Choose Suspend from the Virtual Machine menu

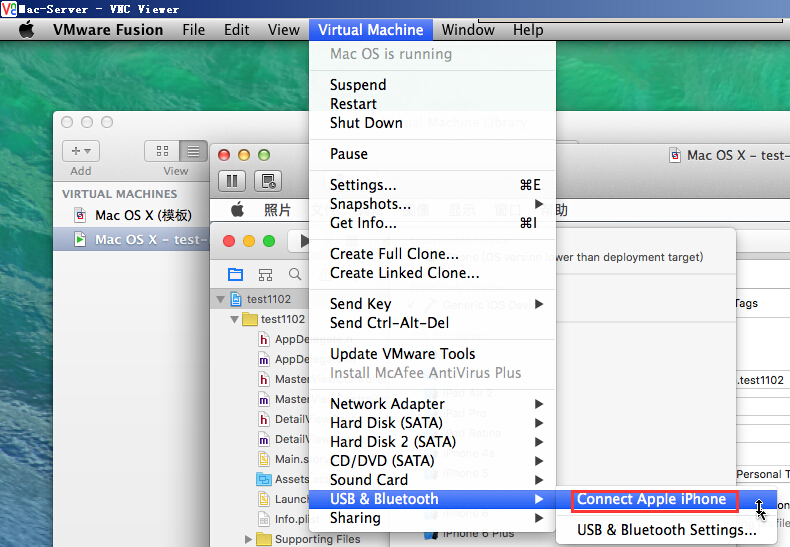coord(432,85)
